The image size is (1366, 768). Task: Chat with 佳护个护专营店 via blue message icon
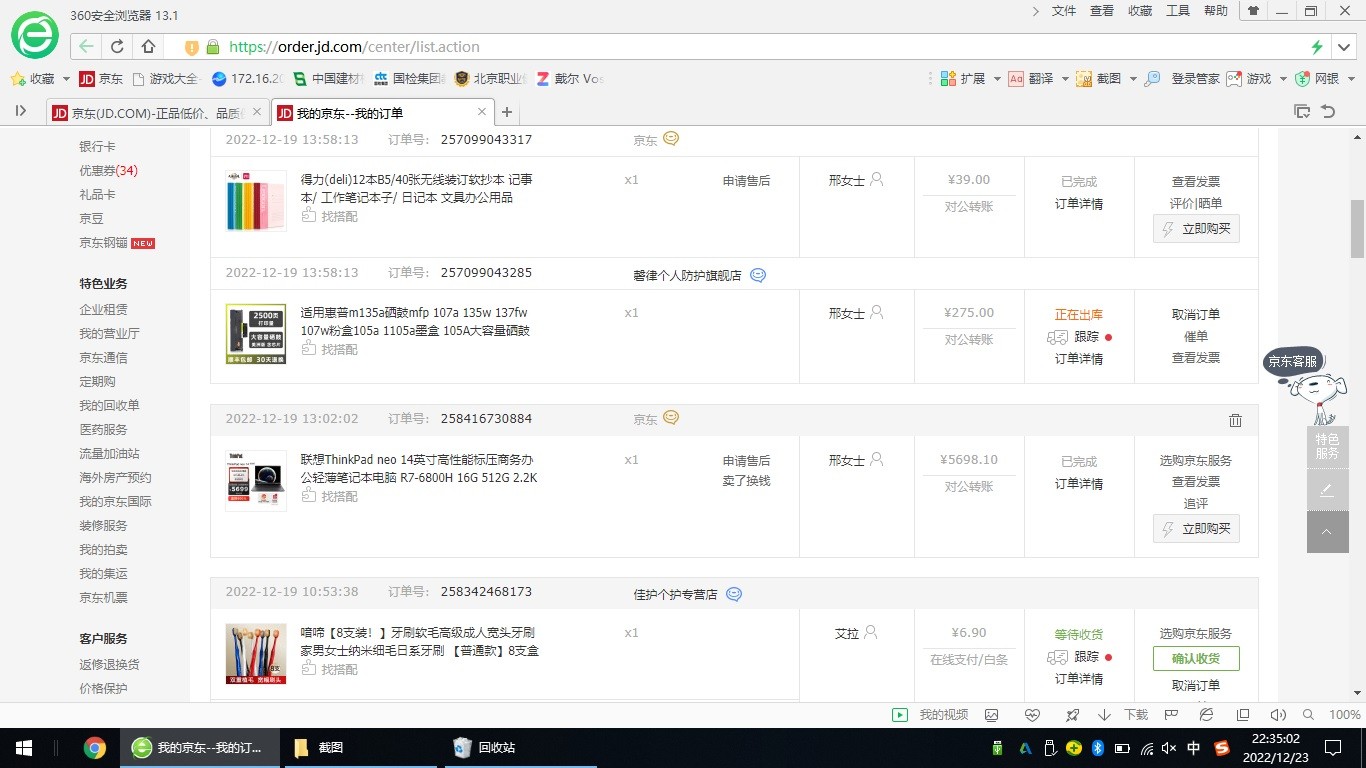pyautogui.click(x=734, y=594)
